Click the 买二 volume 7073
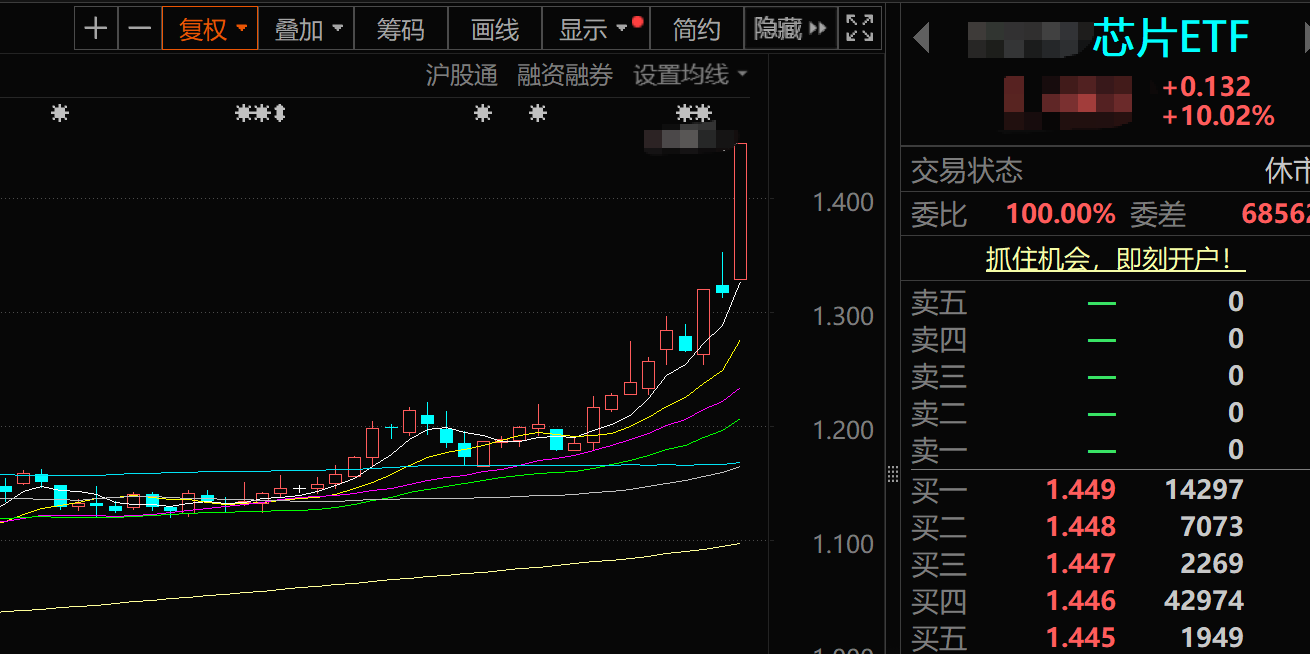The width and height of the screenshot is (1310, 654). coord(1212,527)
